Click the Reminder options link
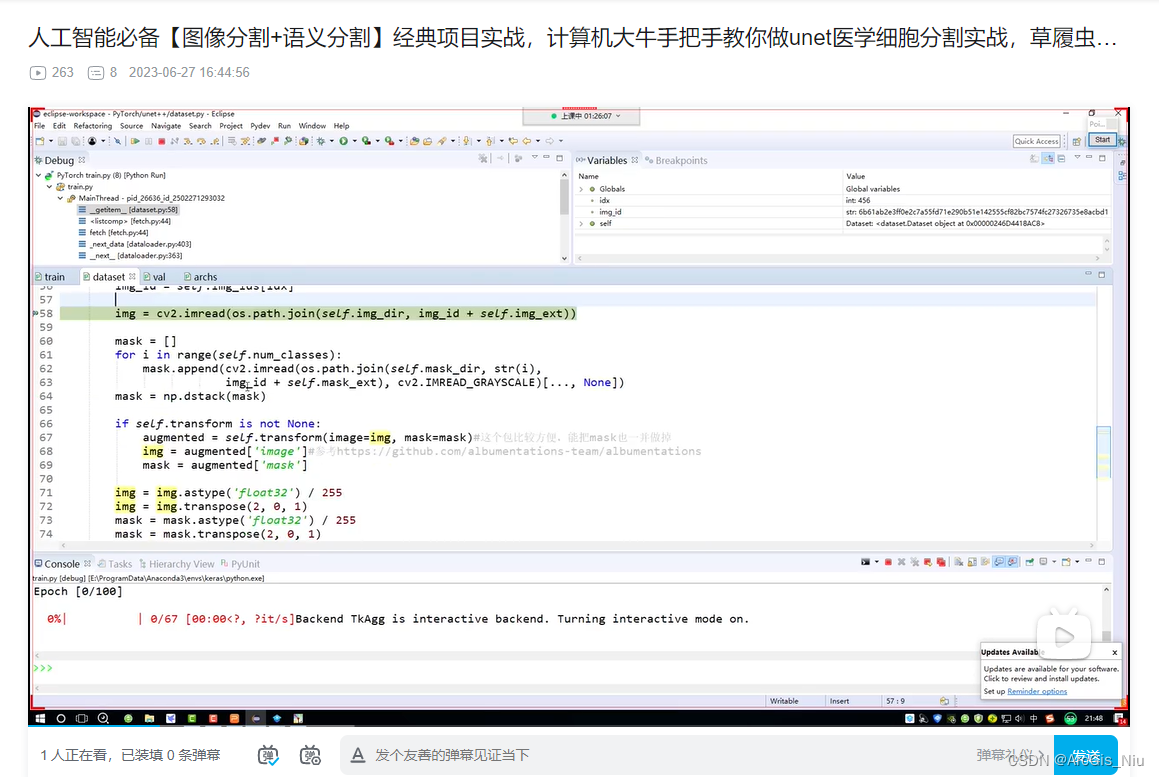Image resolution: width=1159 pixels, height=777 pixels. tap(1037, 691)
